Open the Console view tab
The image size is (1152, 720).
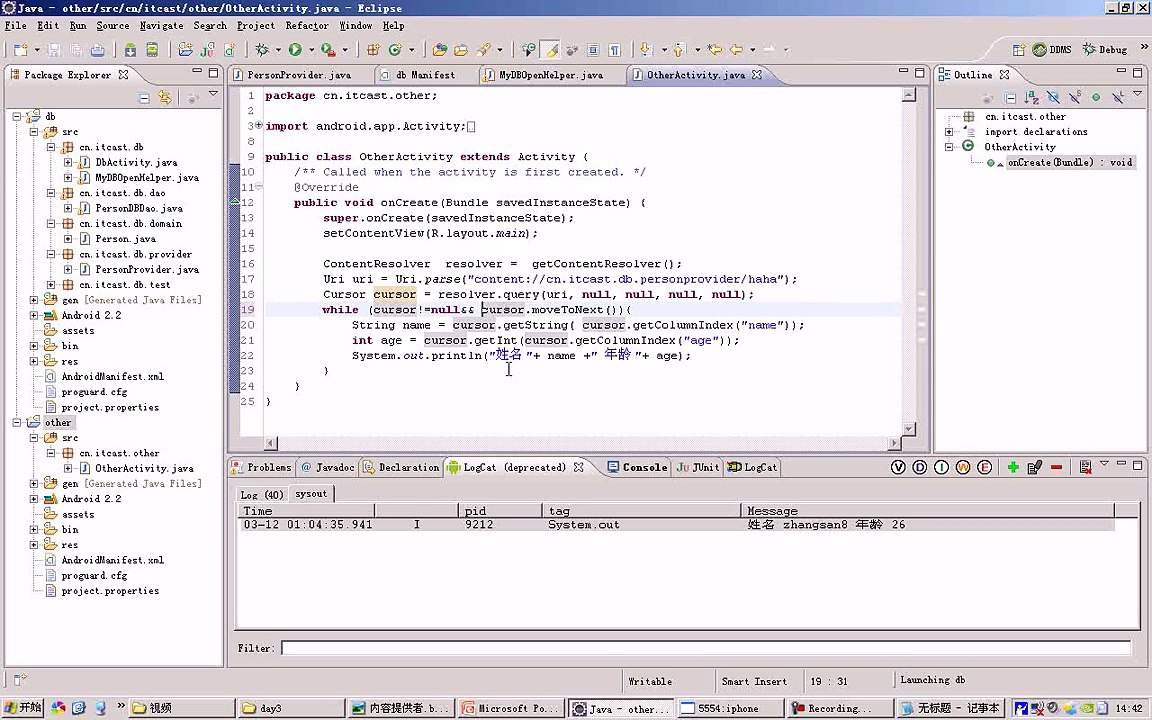tap(643, 467)
